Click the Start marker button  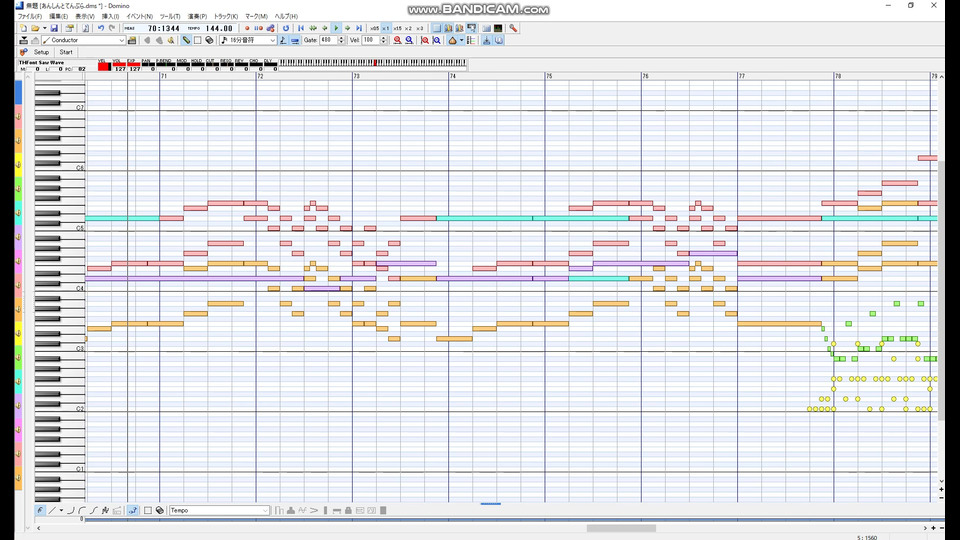(66, 52)
